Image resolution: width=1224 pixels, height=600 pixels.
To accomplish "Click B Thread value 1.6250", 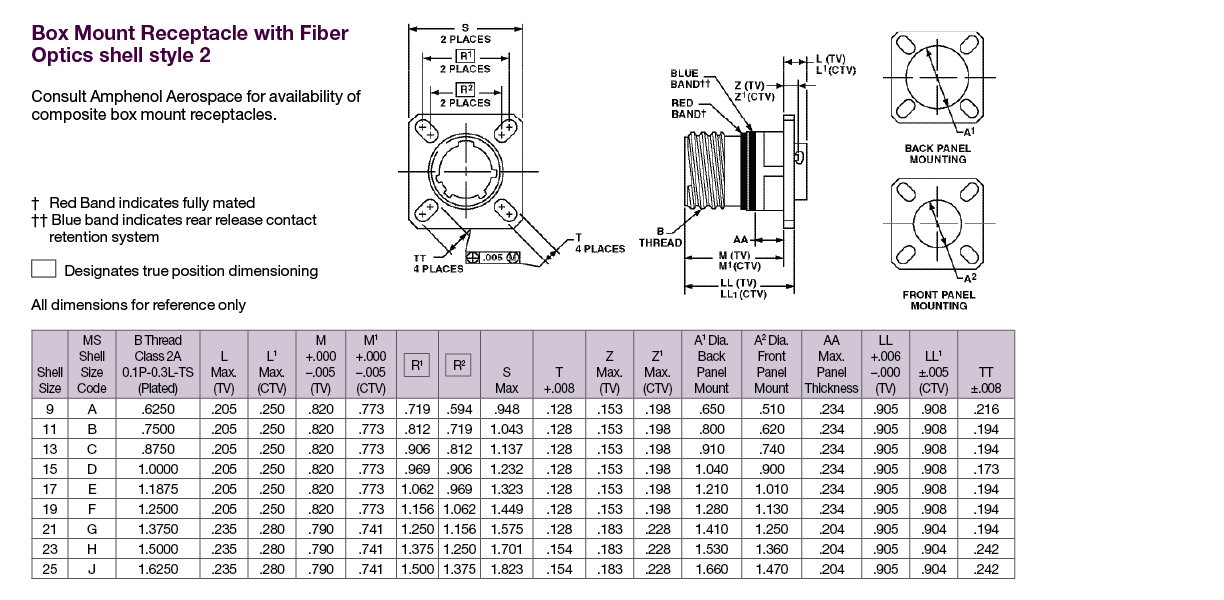I will (157, 569).
